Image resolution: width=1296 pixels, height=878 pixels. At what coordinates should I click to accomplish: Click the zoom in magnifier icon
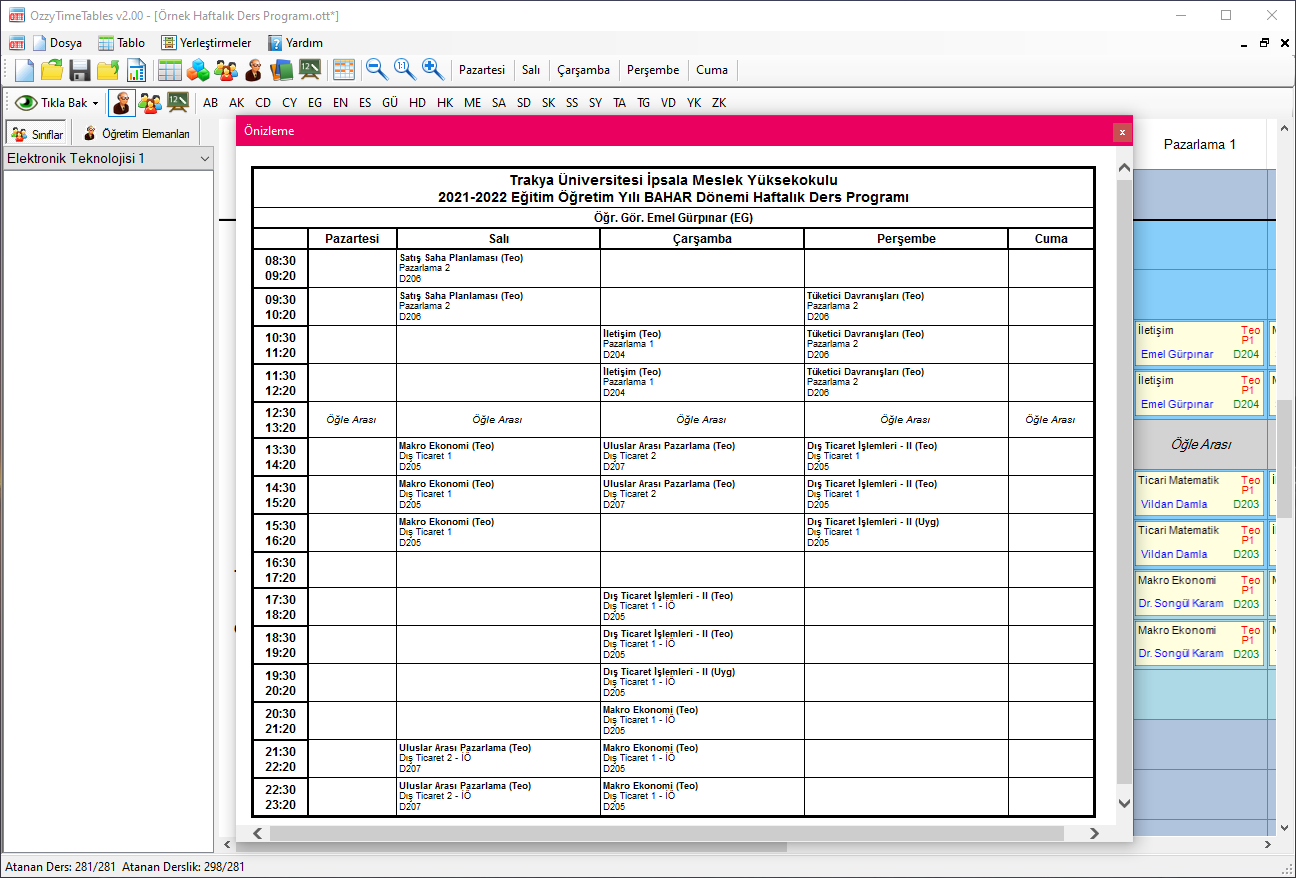point(432,69)
